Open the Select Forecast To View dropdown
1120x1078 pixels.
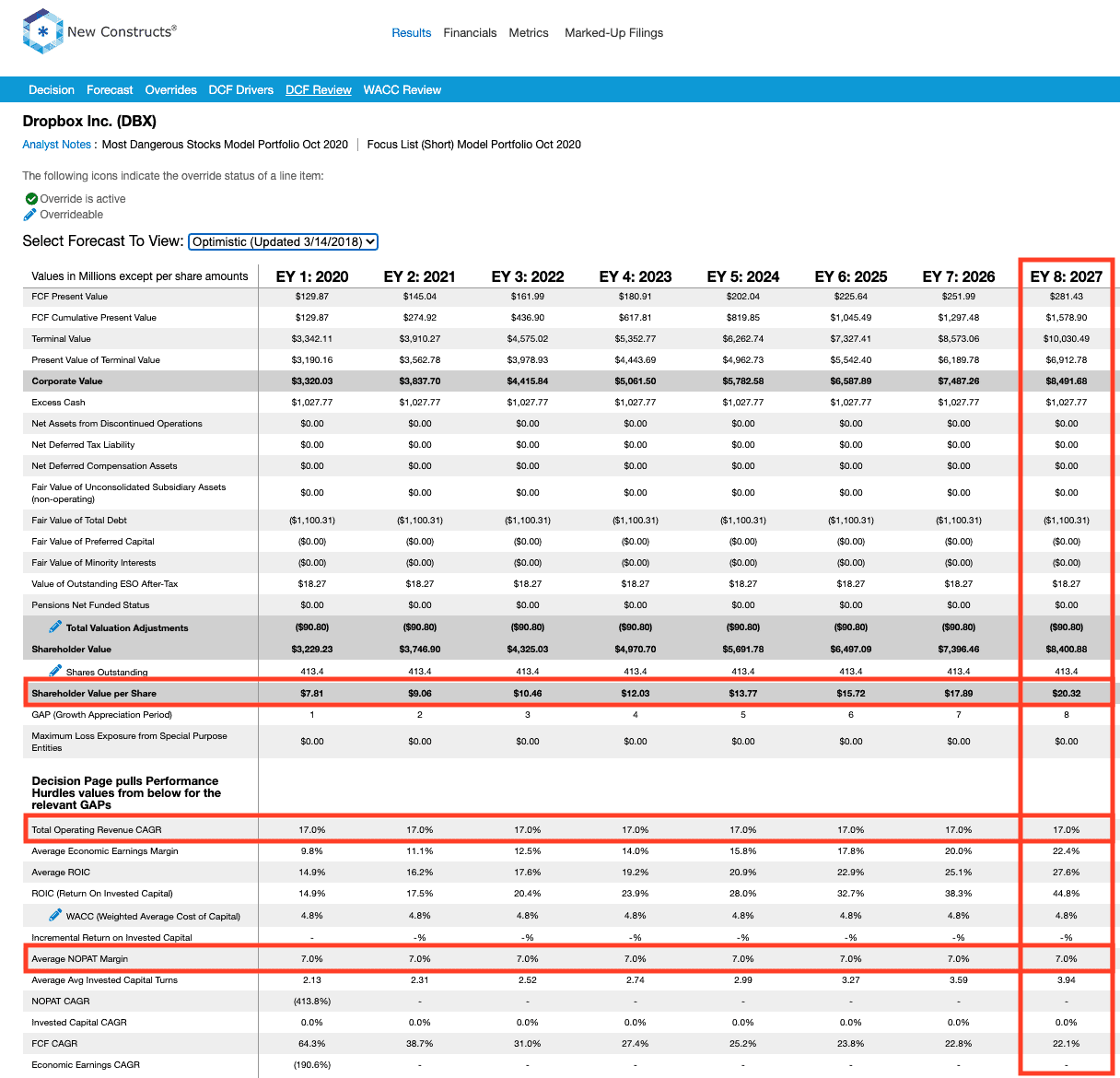pos(284,241)
